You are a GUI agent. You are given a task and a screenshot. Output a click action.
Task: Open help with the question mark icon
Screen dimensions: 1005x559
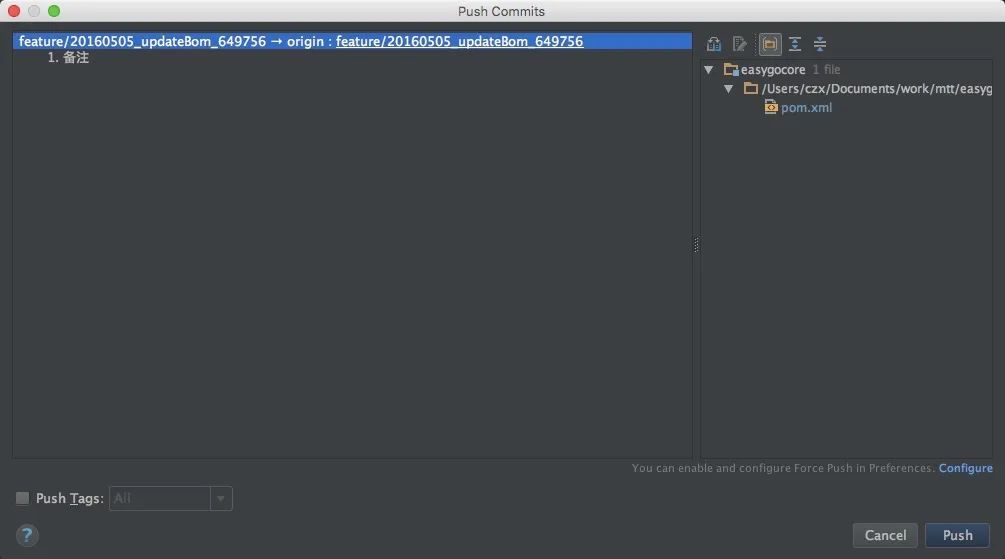[x=27, y=535]
